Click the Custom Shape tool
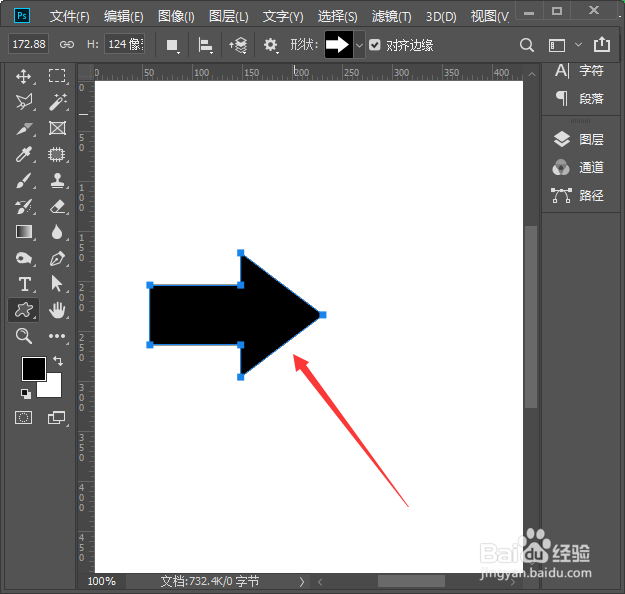The width and height of the screenshot is (625, 594). [x=24, y=310]
